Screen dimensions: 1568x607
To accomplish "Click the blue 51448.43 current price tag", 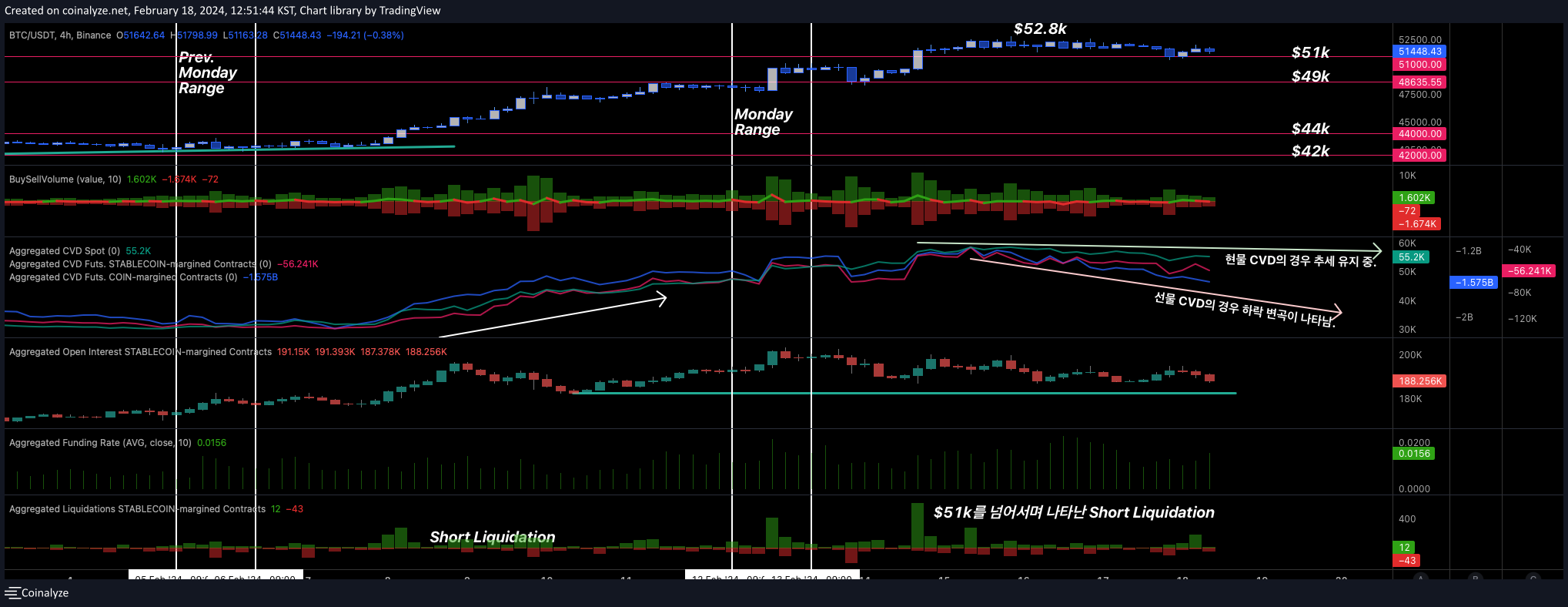I will point(1419,52).
